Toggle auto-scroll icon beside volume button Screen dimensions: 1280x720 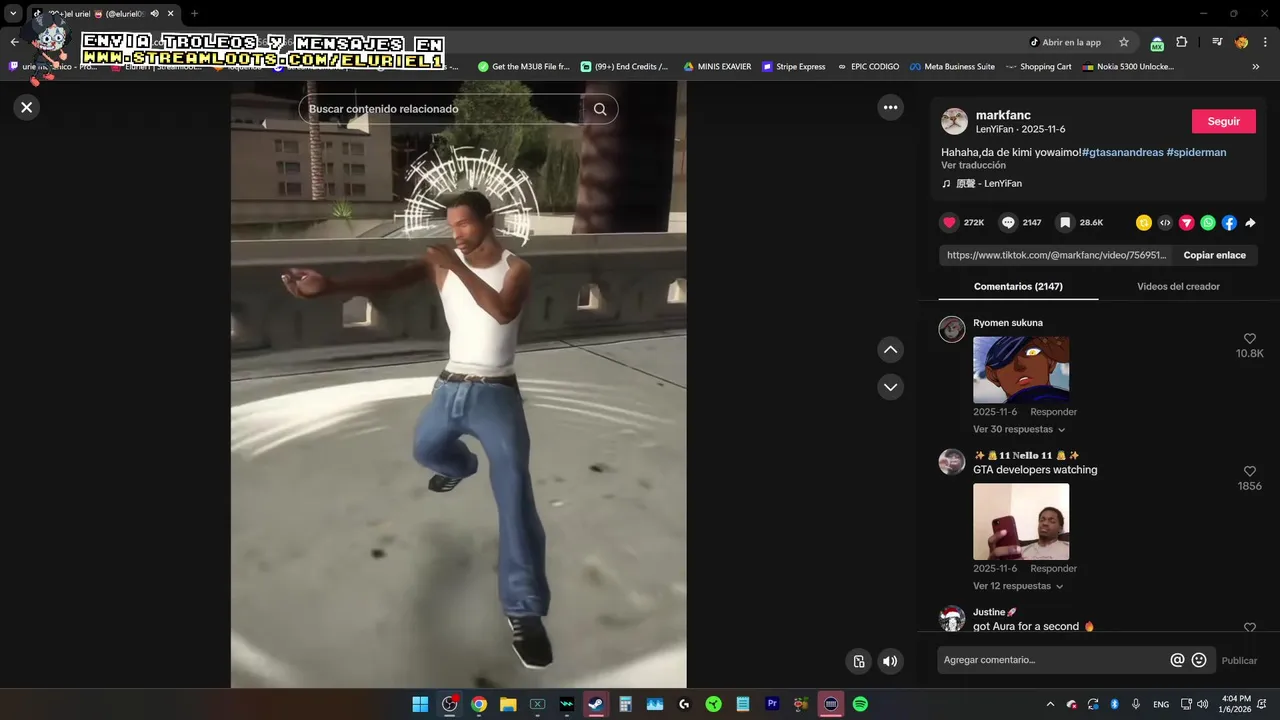click(858, 661)
